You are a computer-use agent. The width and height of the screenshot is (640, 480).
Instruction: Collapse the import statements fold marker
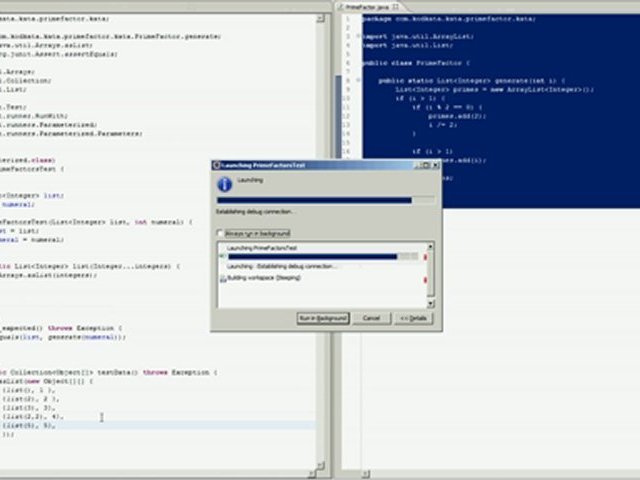(358, 36)
